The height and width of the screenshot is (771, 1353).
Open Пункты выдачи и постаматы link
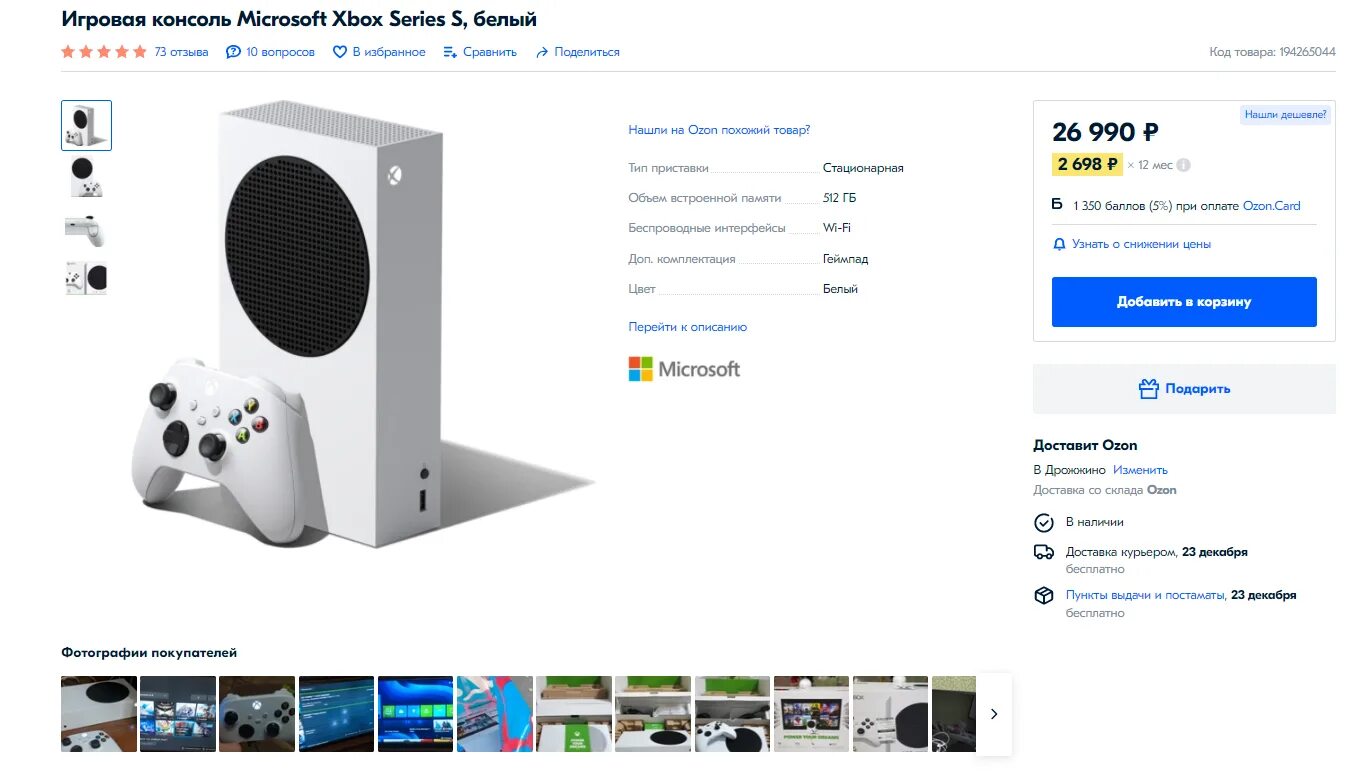1146,595
